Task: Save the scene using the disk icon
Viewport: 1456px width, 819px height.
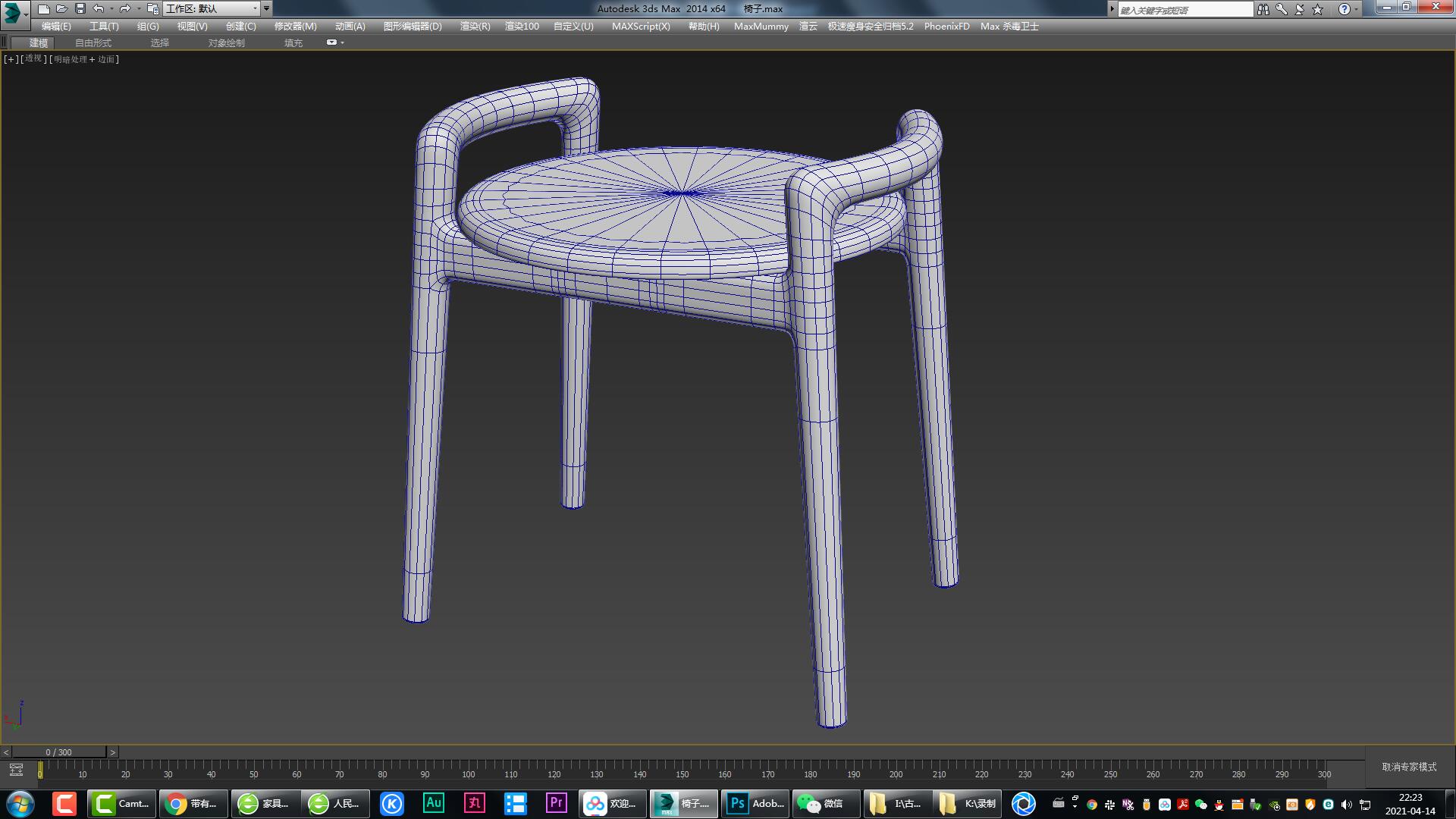Action: tap(80, 8)
